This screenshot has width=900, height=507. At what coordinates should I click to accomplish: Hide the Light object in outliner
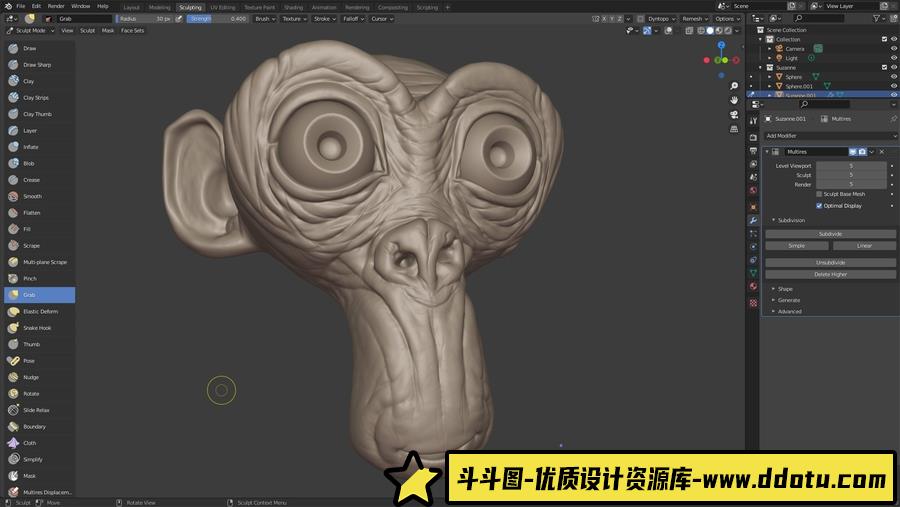(894, 58)
